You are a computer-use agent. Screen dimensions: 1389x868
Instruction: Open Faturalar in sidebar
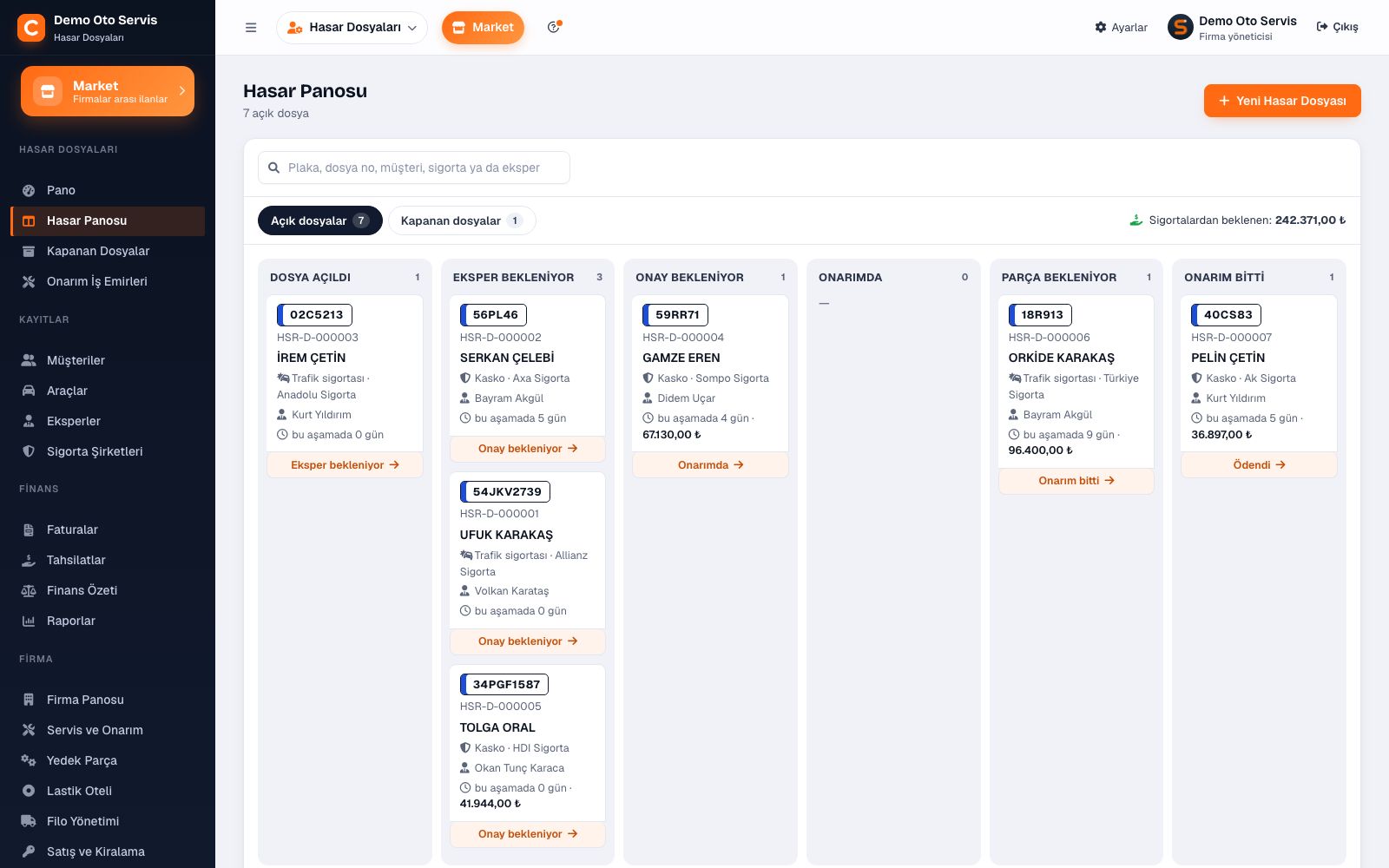tap(108, 529)
